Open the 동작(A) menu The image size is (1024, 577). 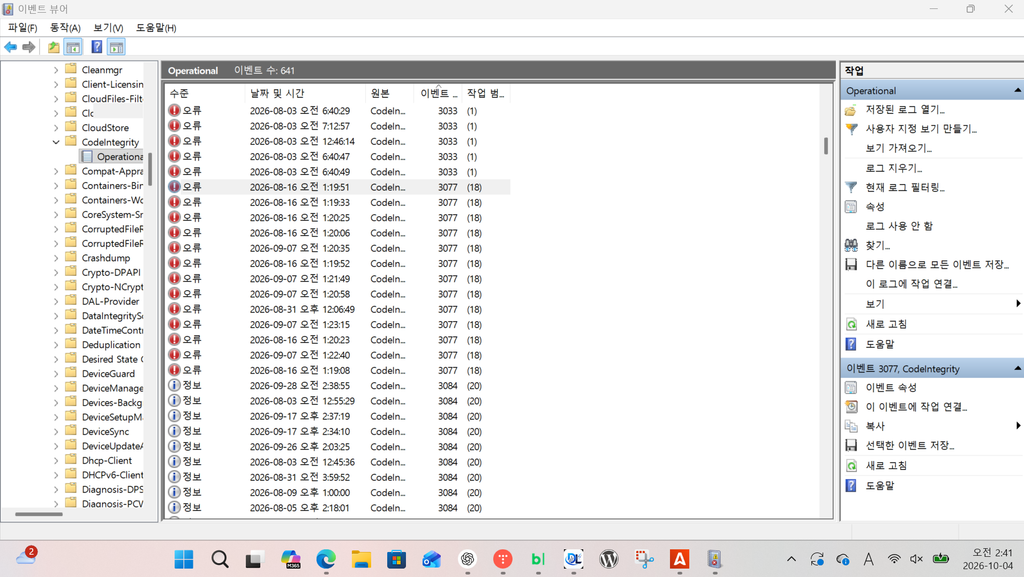click(x=65, y=27)
